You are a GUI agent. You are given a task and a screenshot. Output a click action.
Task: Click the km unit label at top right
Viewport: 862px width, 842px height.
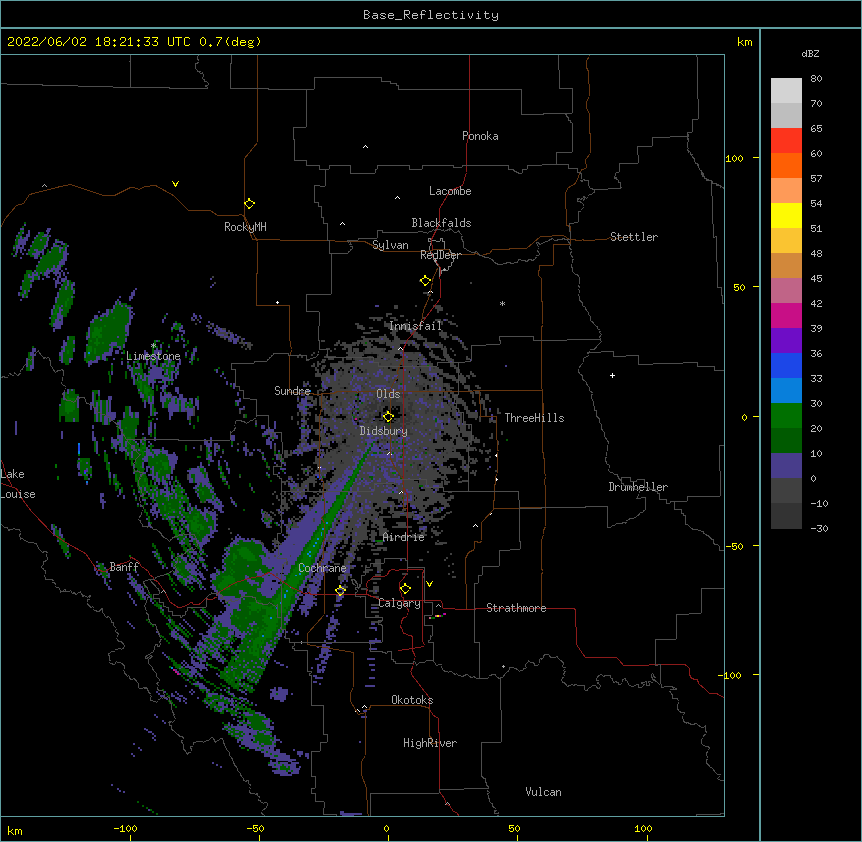[x=744, y=42]
